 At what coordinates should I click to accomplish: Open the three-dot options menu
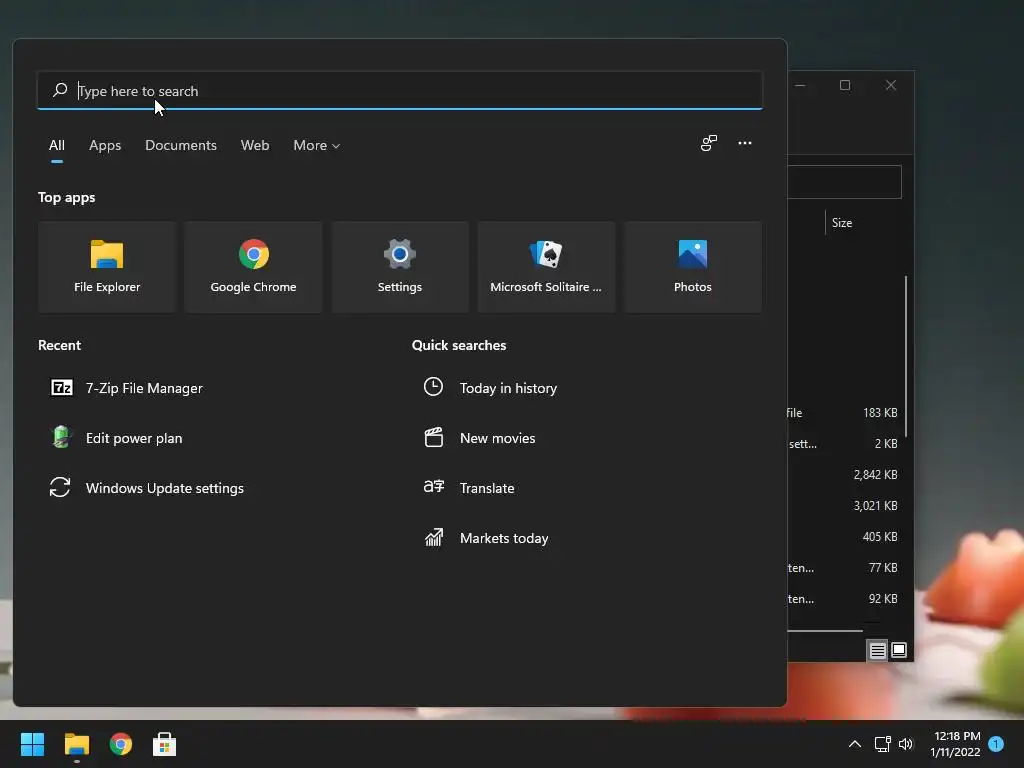click(x=744, y=143)
